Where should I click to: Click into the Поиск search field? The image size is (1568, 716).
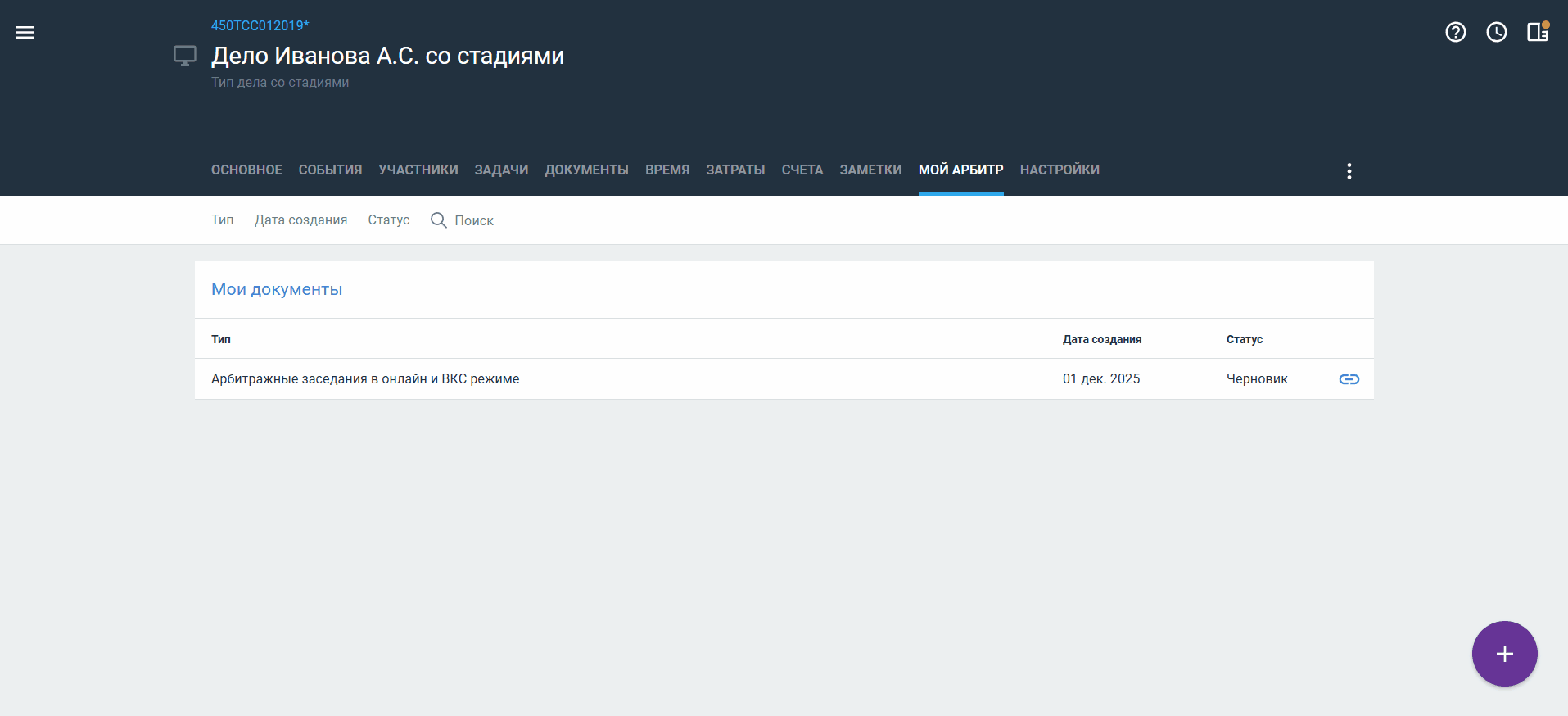pyautogui.click(x=474, y=221)
